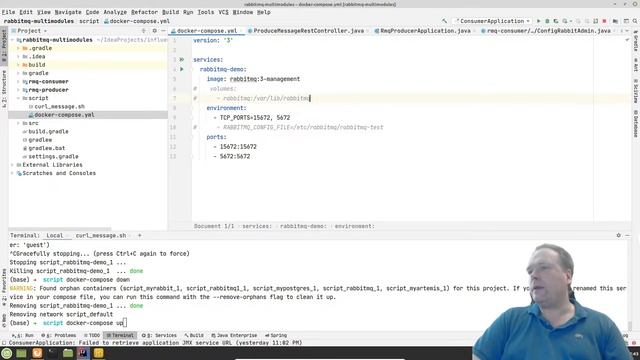Run with coverage icon in toolbar
640x360 pixels.
[556, 21]
